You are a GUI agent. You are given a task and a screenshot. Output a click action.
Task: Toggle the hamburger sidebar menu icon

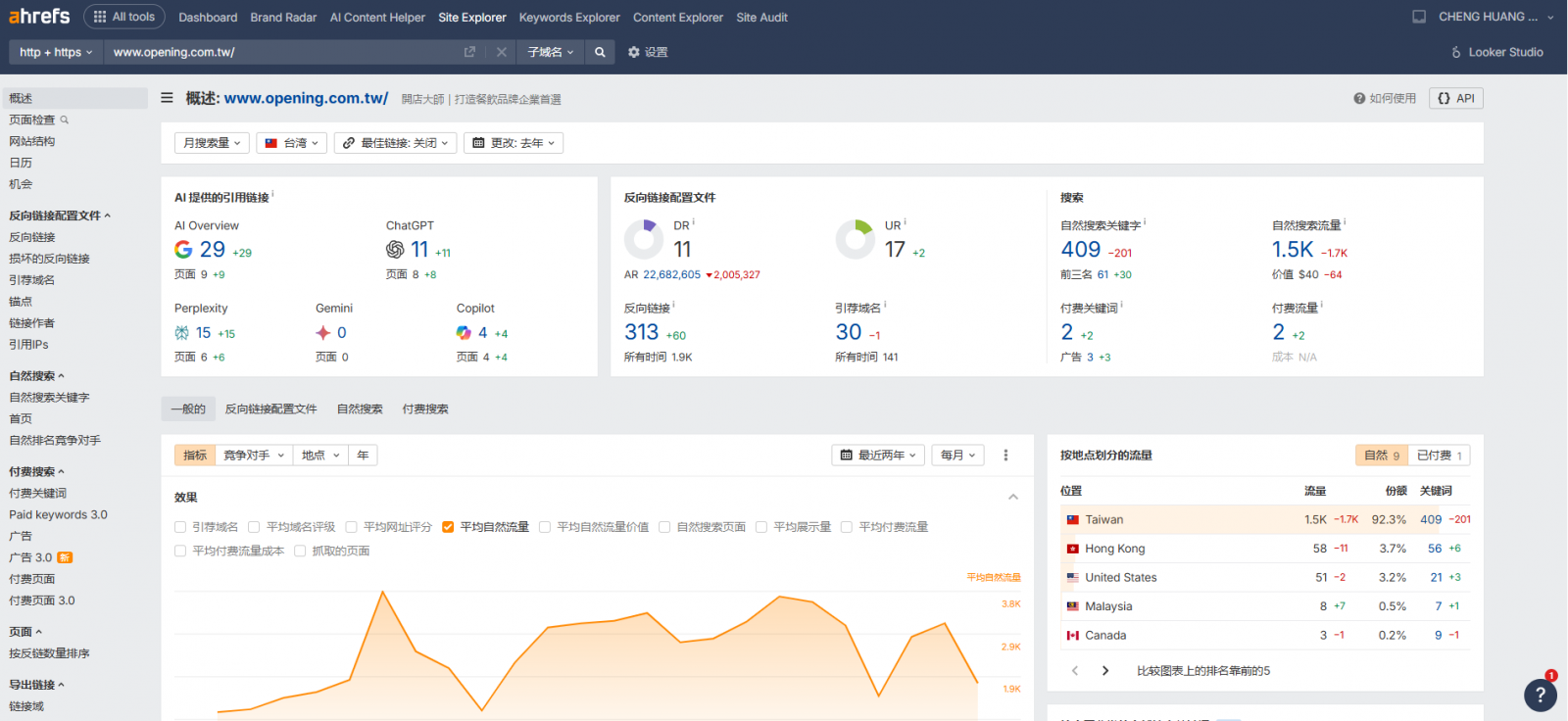point(168,98)
